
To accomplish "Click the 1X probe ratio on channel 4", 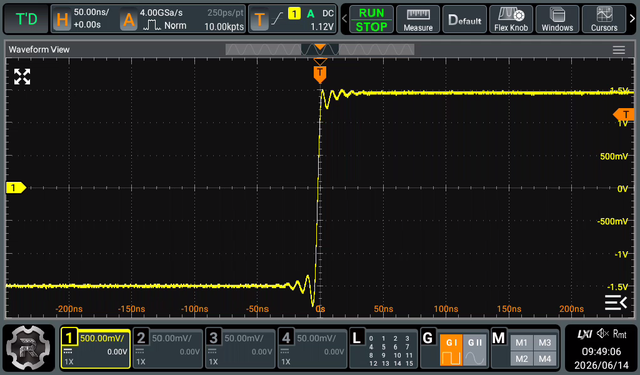I will pyautogui.click(x=286, y=362).
